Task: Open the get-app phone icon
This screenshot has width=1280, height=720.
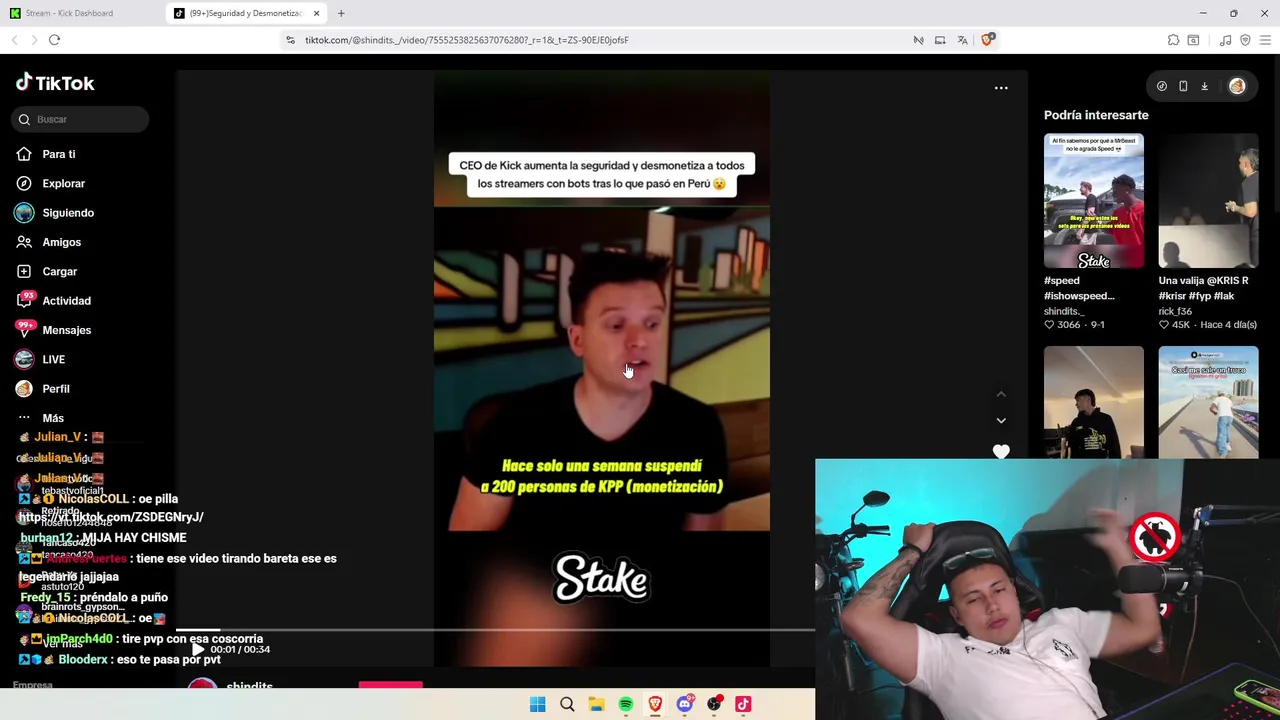Action: click(x=1183, y=86)
